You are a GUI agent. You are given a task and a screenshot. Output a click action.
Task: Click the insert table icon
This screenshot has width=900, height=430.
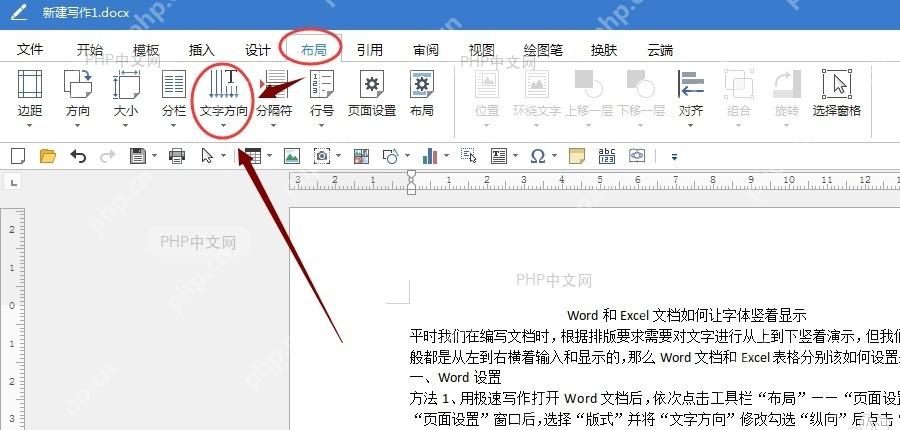pyautogui.click(x=253, y=156)
